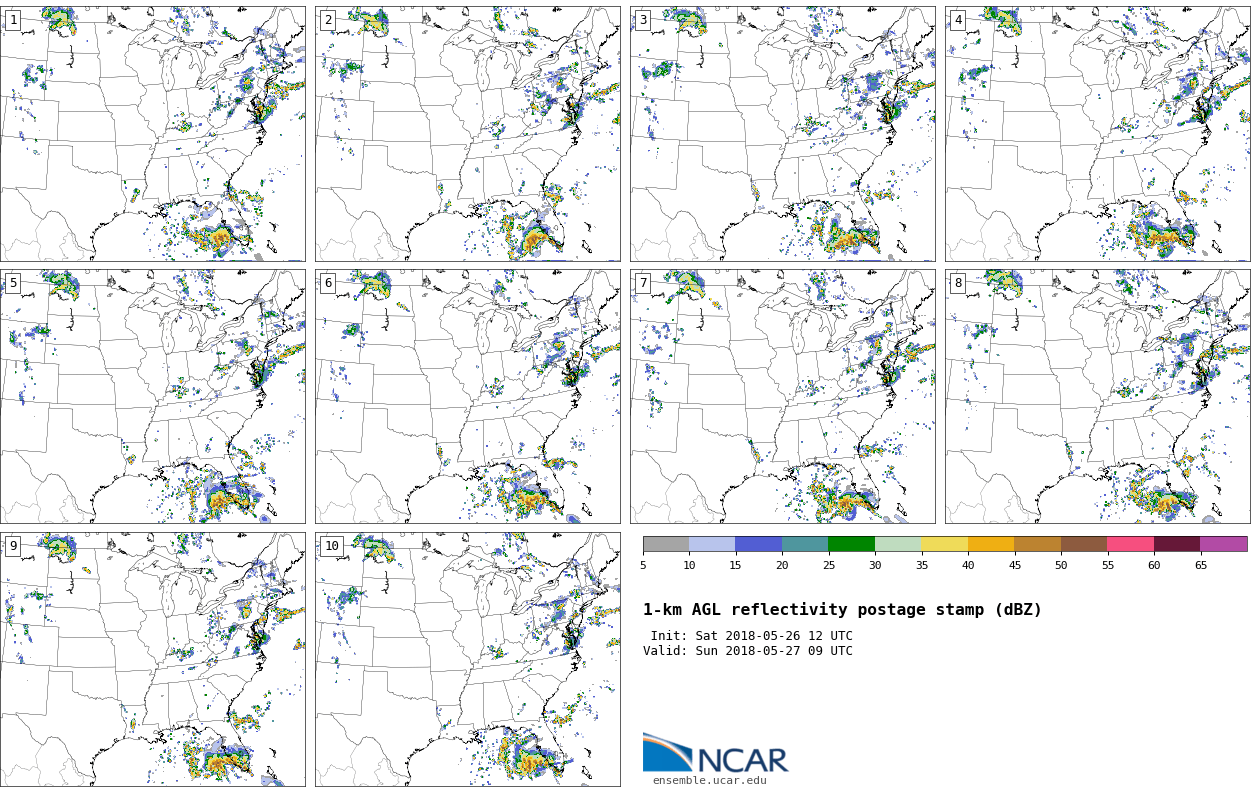Click the NCAR logo icon
This screenshot has width=1260, height=788.
click(667, 753)
